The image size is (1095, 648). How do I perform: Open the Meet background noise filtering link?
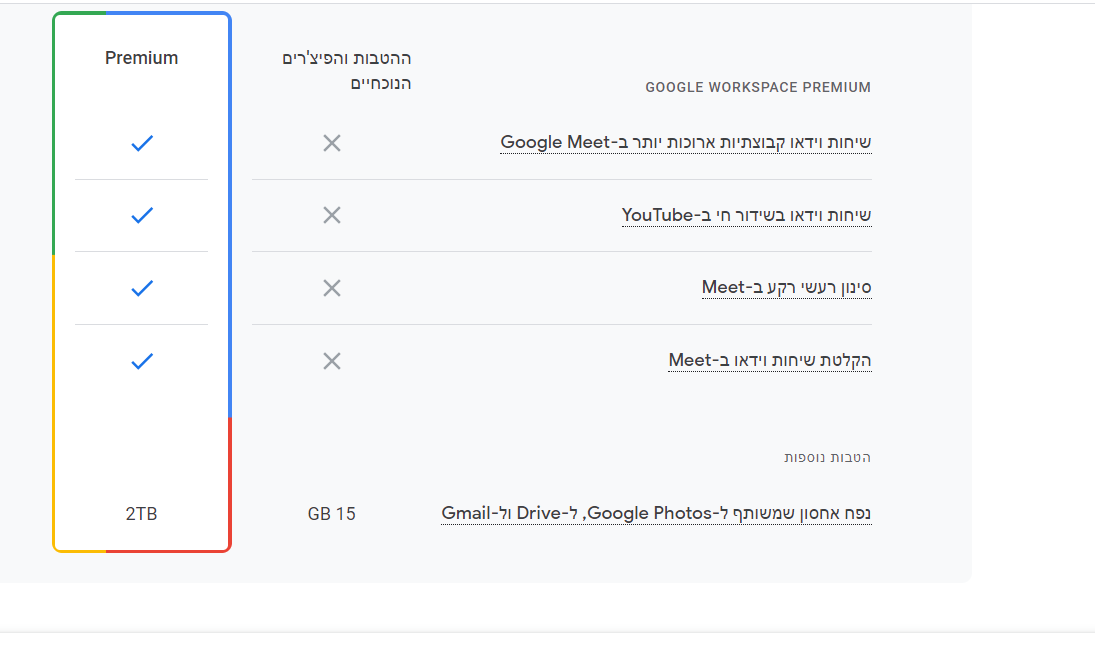click(x=786, y=288)
